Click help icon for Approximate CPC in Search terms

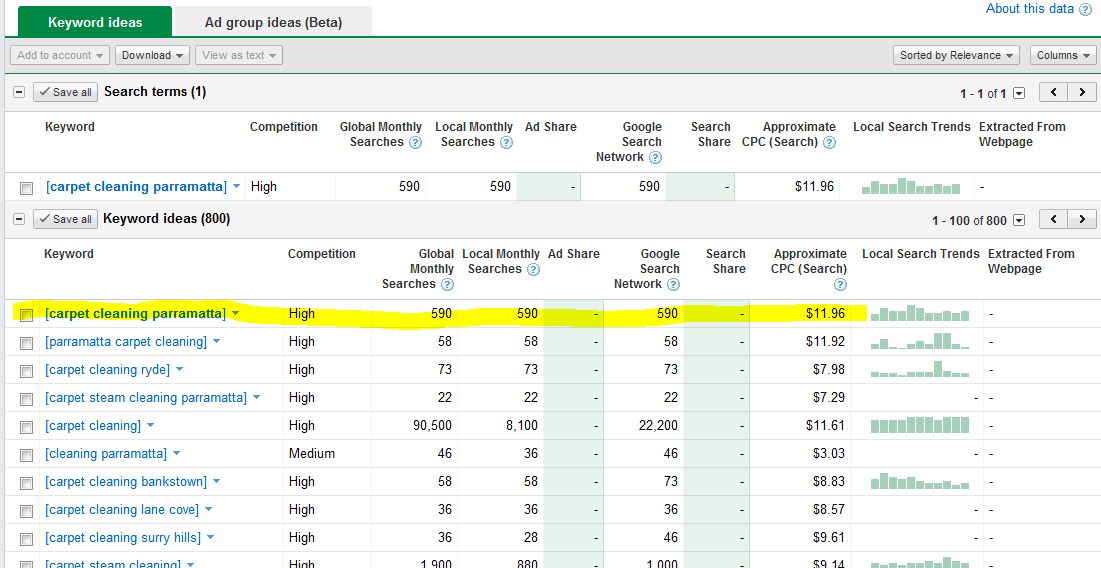[829, 143]
